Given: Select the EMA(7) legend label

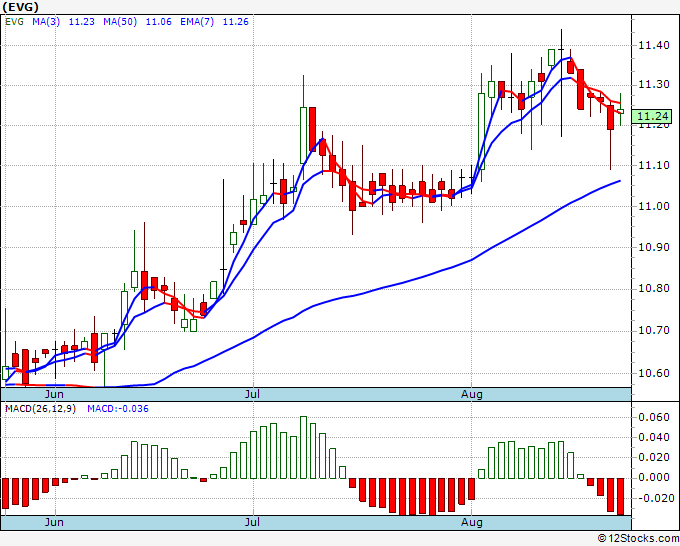Looking at the screenshot, I should click(x=197, y=22).
